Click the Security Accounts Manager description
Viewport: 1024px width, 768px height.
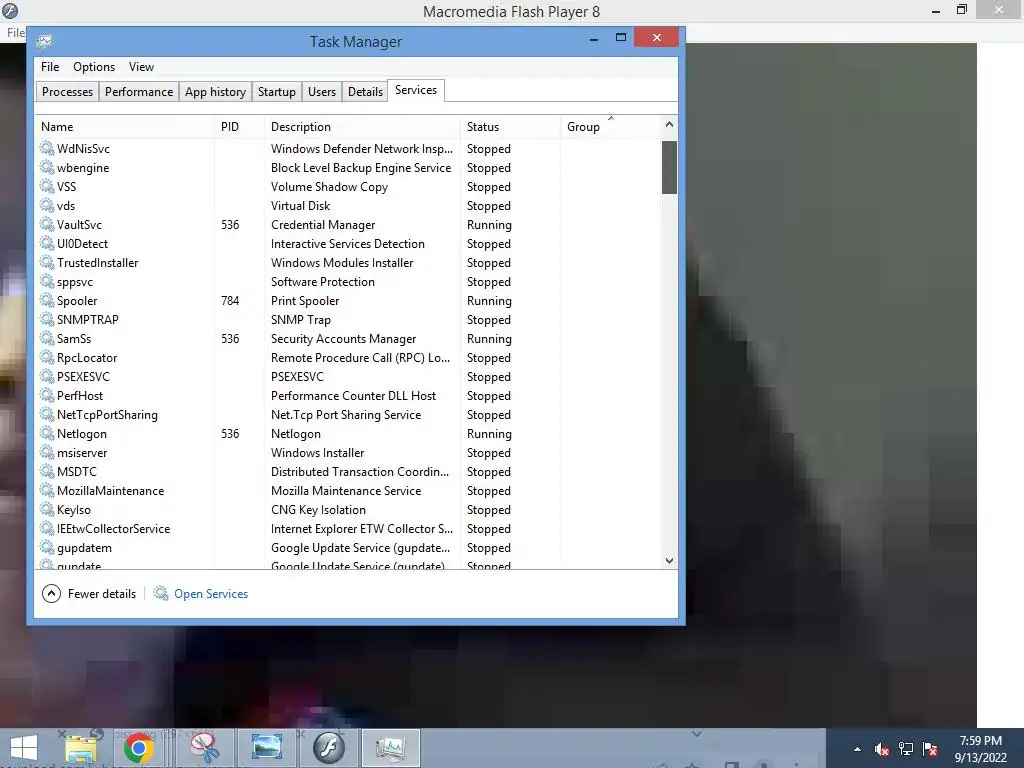click(x=344, y=338)
